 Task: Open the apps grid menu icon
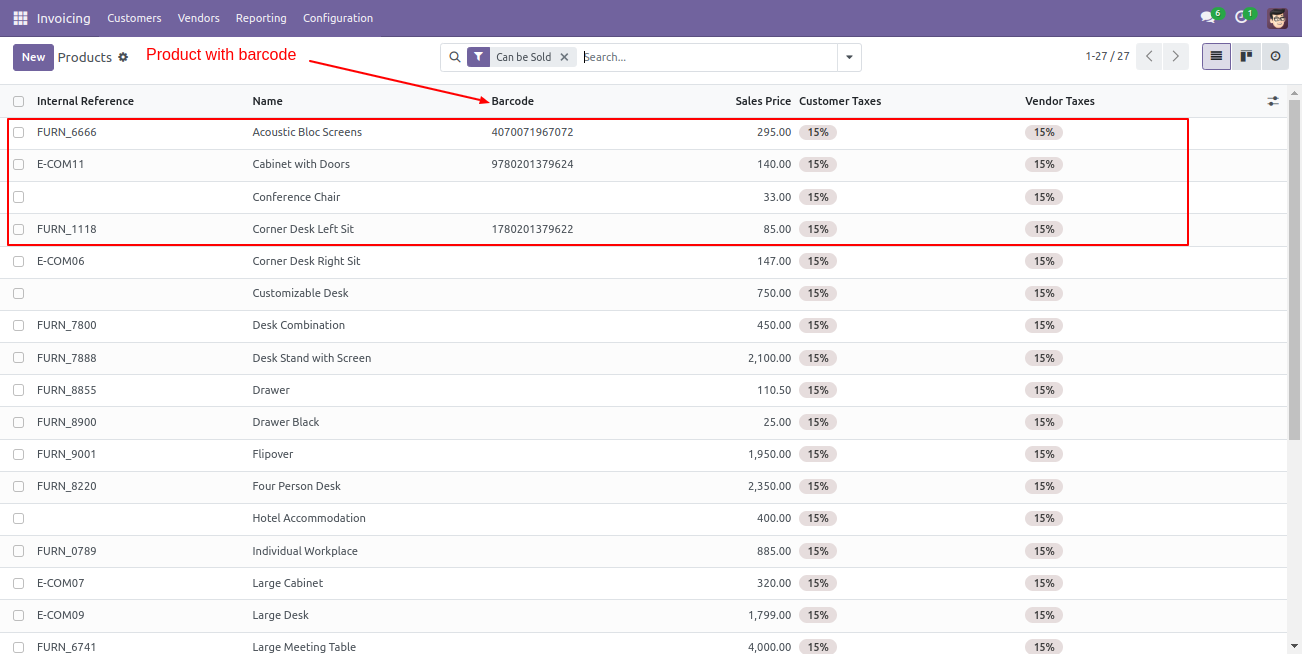pyautogui.click(x=20, y=18)
